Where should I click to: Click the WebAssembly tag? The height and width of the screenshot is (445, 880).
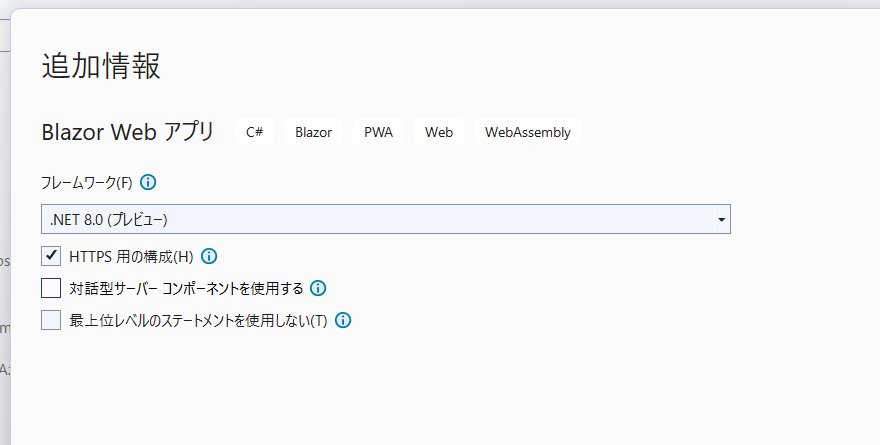coord(528,132)
